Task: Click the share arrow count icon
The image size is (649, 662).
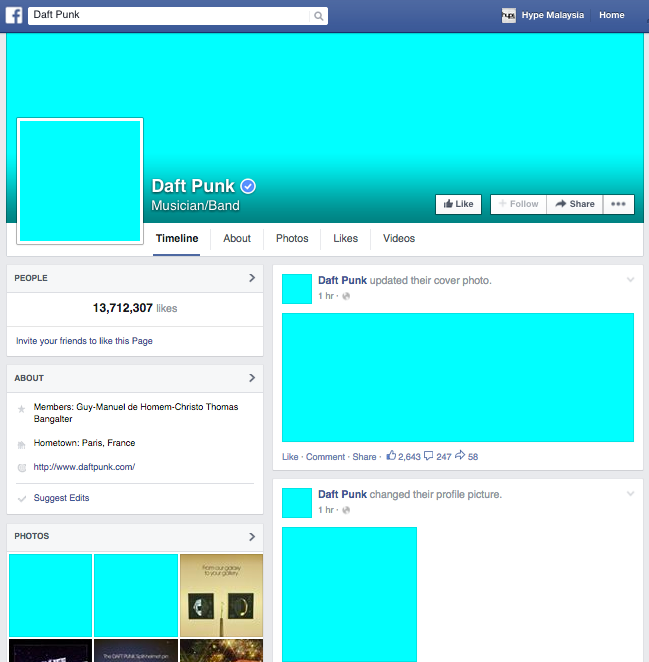Action: pos(460,456)
